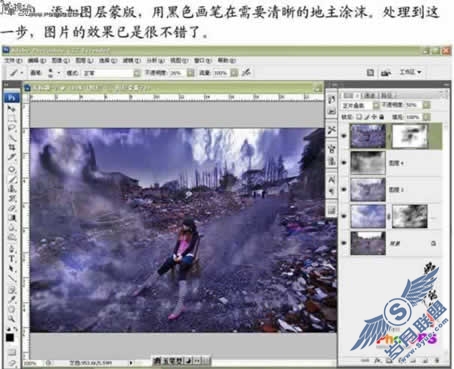The width and height of the screenshot is (454, 369).
Task: Open the 图层 (Layer) menu
Action: (84, 61)
